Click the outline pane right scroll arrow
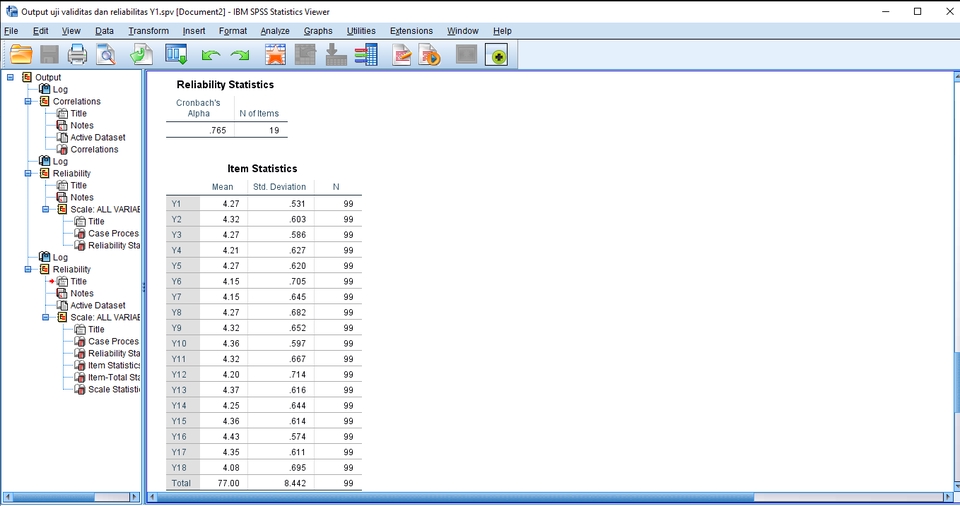This screenshot has width=960, height=506. (x=135, y=497)
